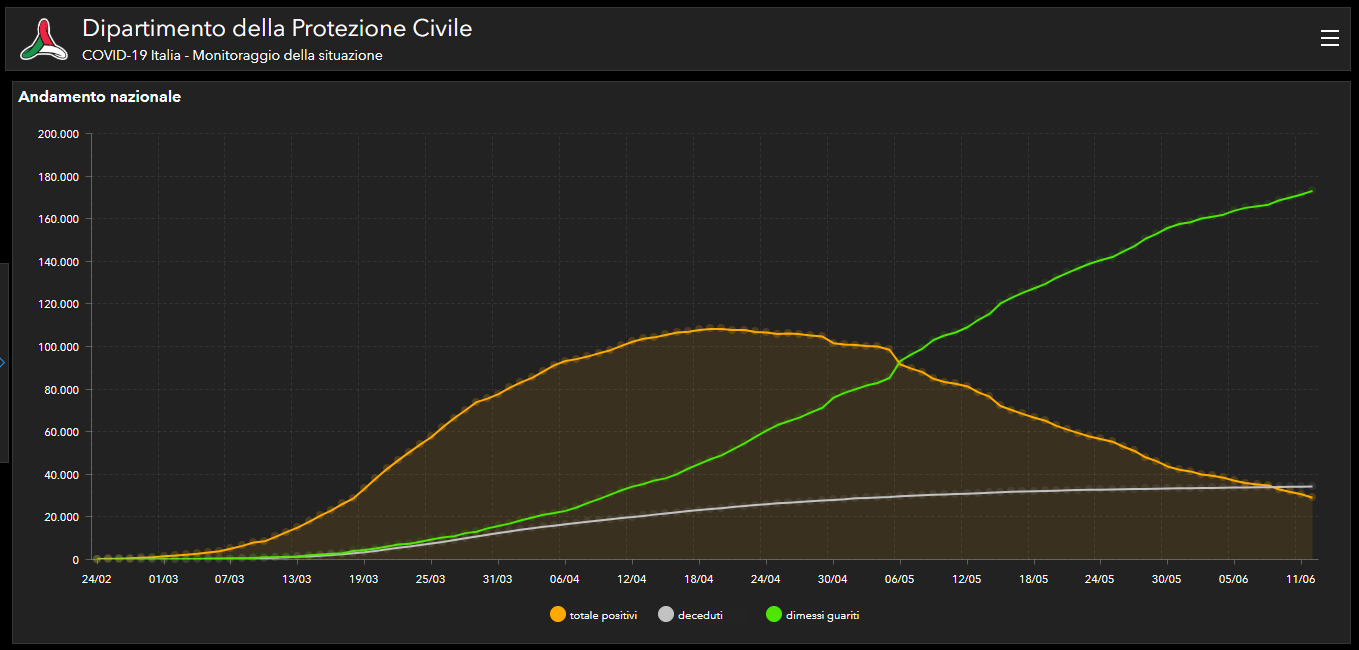
Task: Click the 100.000 value on the y-axis
Action: coord(57,347)
